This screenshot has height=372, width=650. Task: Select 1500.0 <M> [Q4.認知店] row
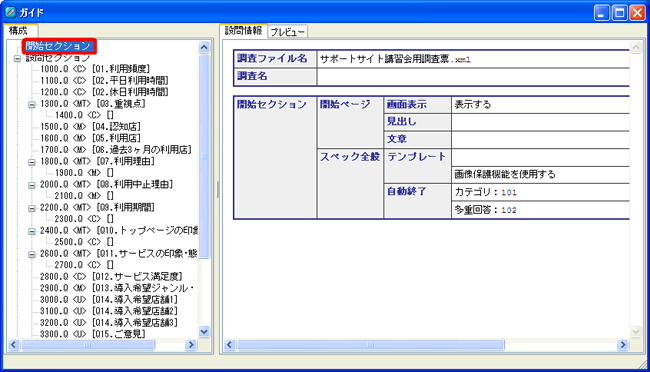coord(90,126)
